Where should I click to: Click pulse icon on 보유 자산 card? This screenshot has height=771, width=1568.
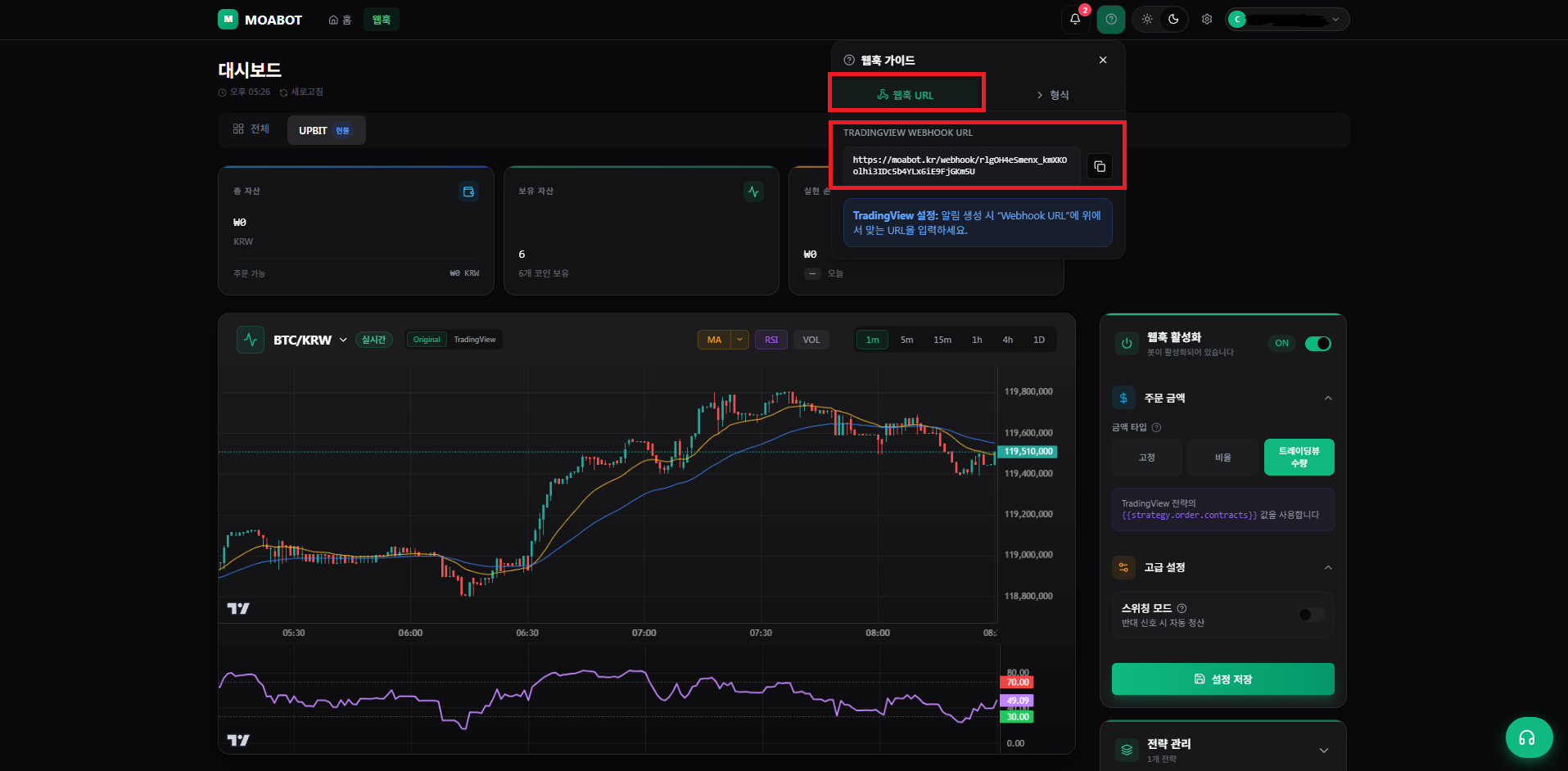753,192
